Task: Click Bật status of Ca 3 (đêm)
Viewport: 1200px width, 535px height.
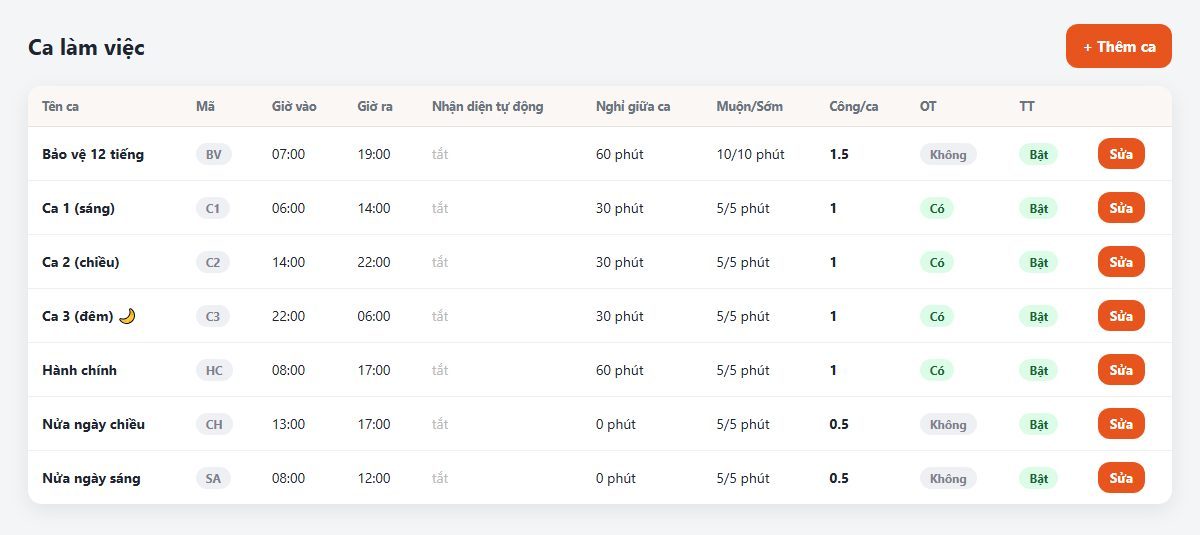Action: pos(1039,316)
